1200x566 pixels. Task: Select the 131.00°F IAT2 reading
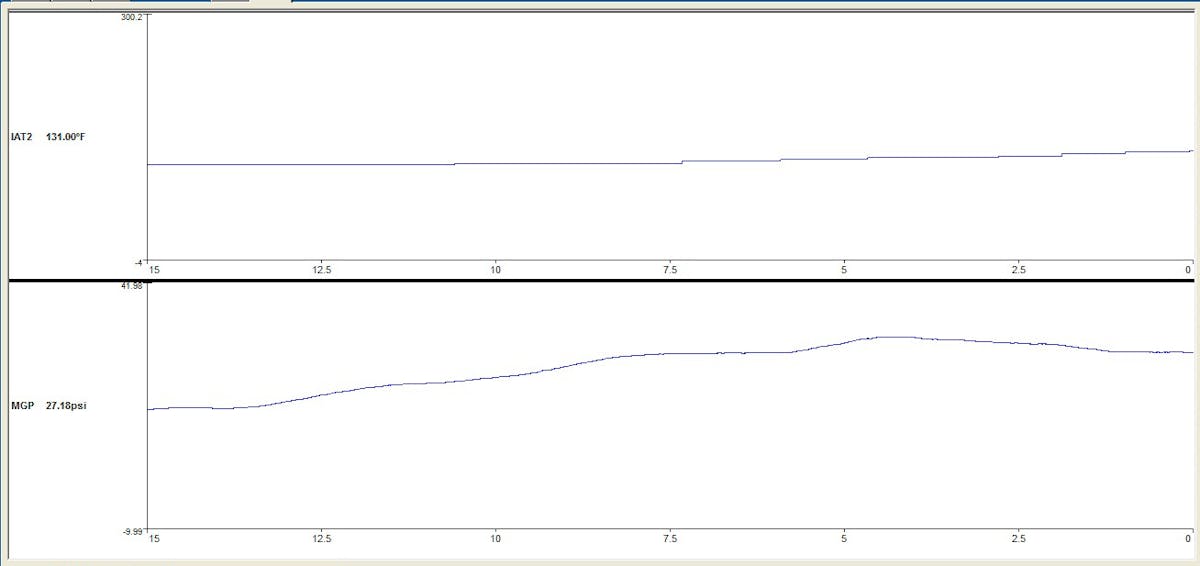pos(66,137)
